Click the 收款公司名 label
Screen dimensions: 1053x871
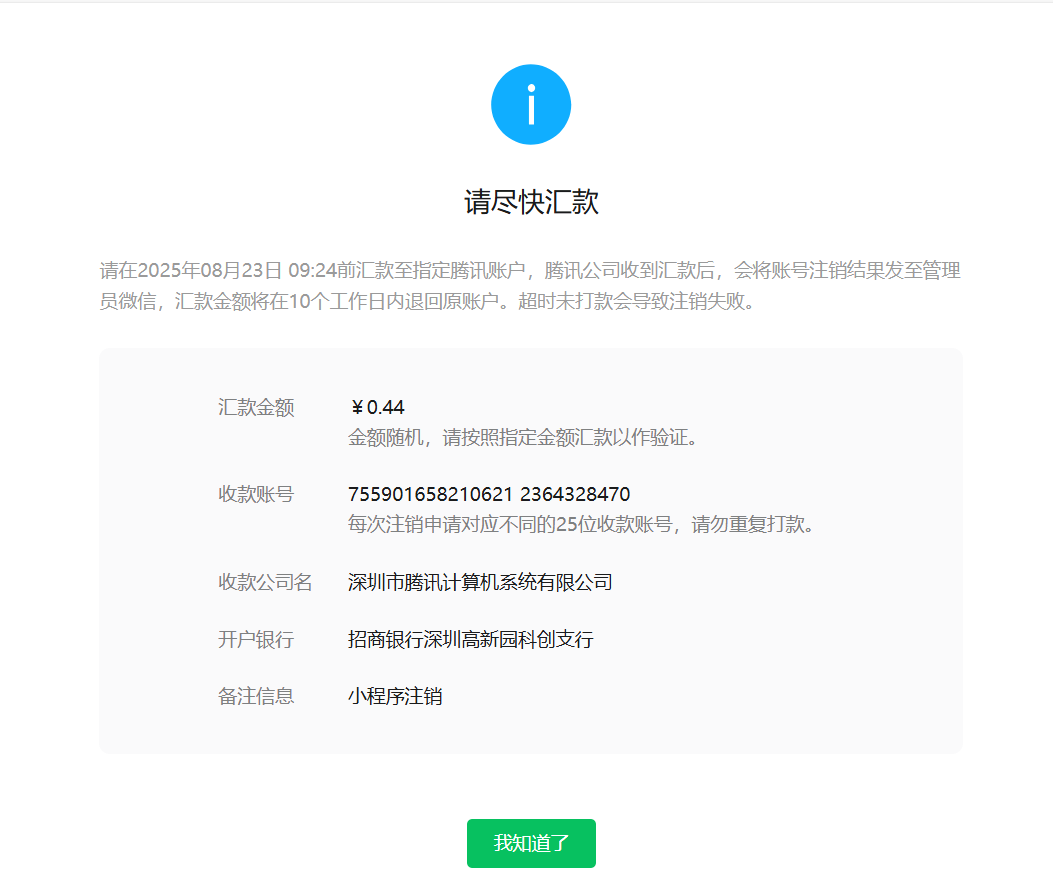coord(265,582)
